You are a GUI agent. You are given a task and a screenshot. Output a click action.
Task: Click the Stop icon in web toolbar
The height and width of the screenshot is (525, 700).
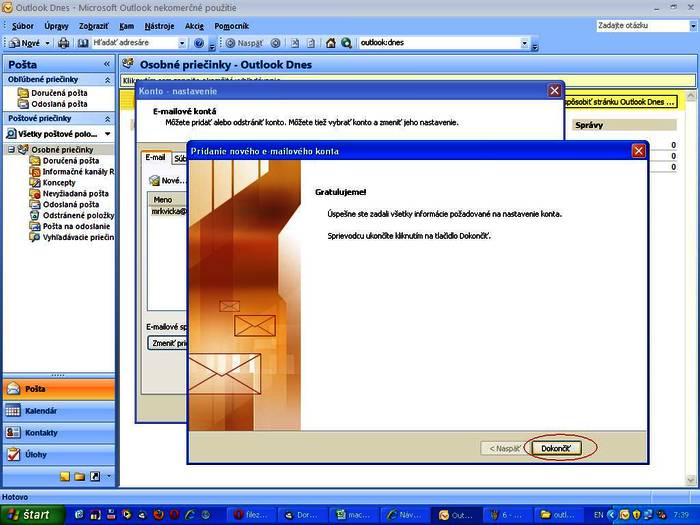click(295, 43)
